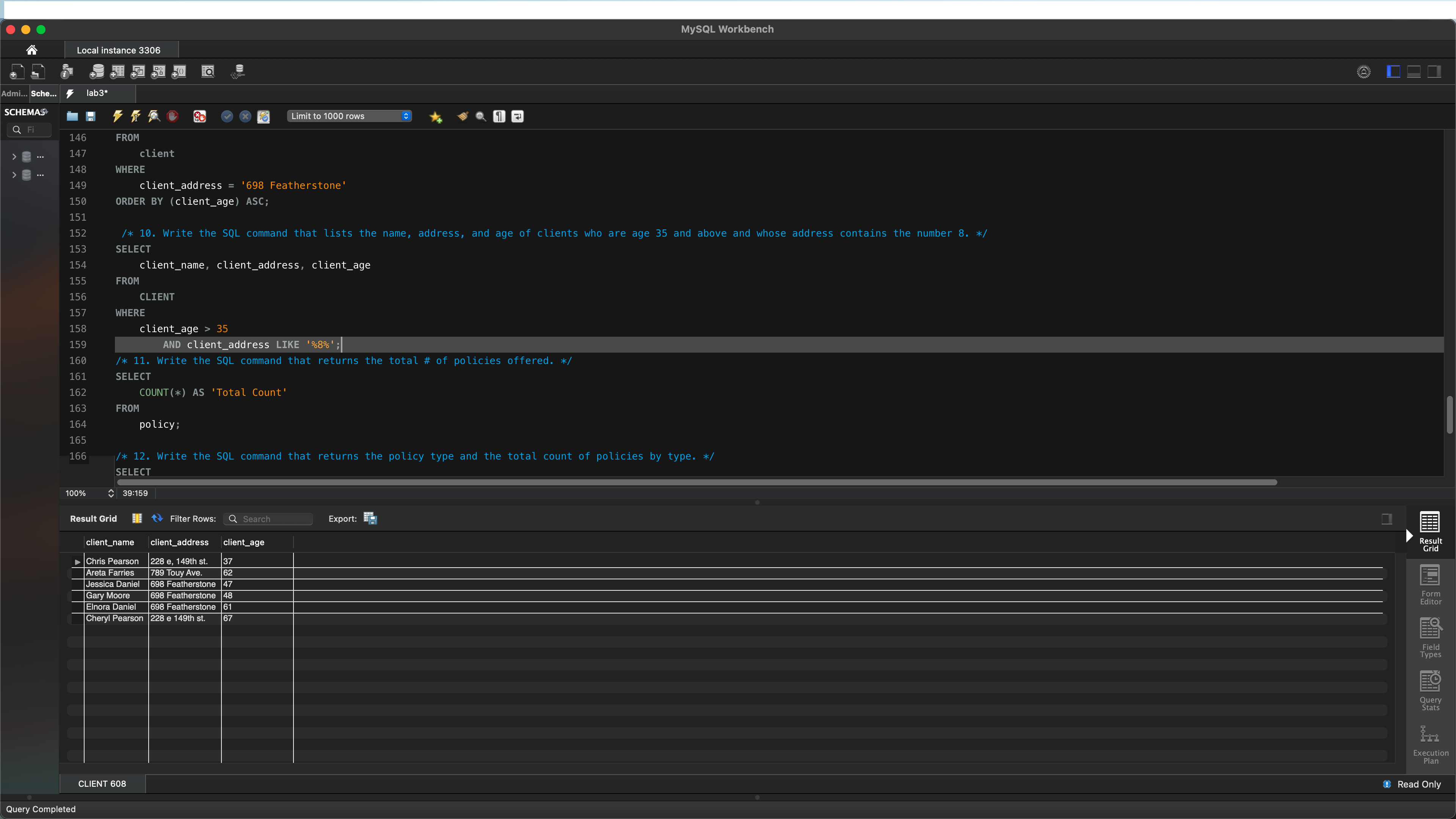Image resolution: width=1456 pixels, height=819 pixels.
Task: Toggle the secondary sidebar panel
Action: (1434, 71)
